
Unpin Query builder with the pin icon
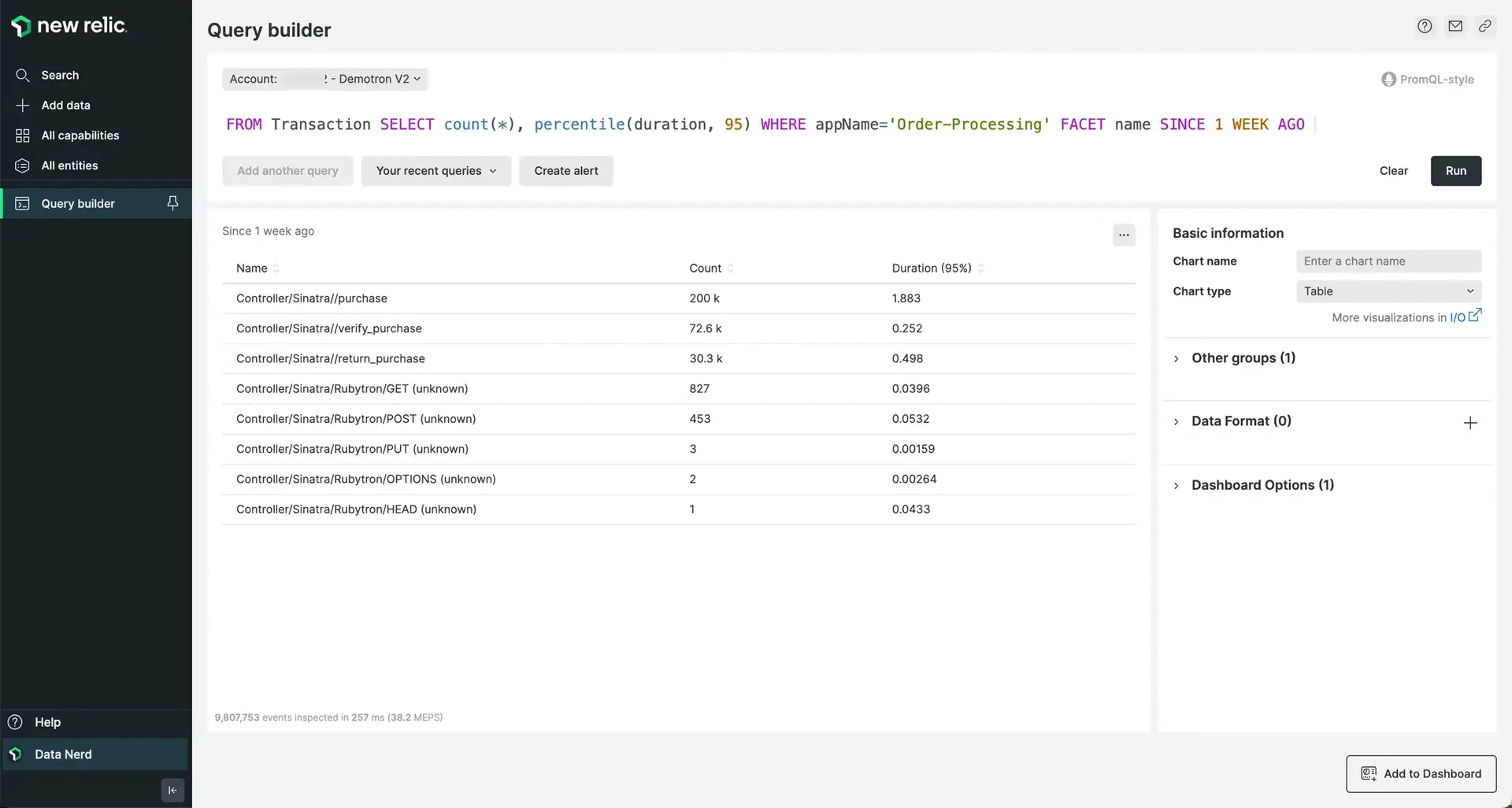coord(172,203)
